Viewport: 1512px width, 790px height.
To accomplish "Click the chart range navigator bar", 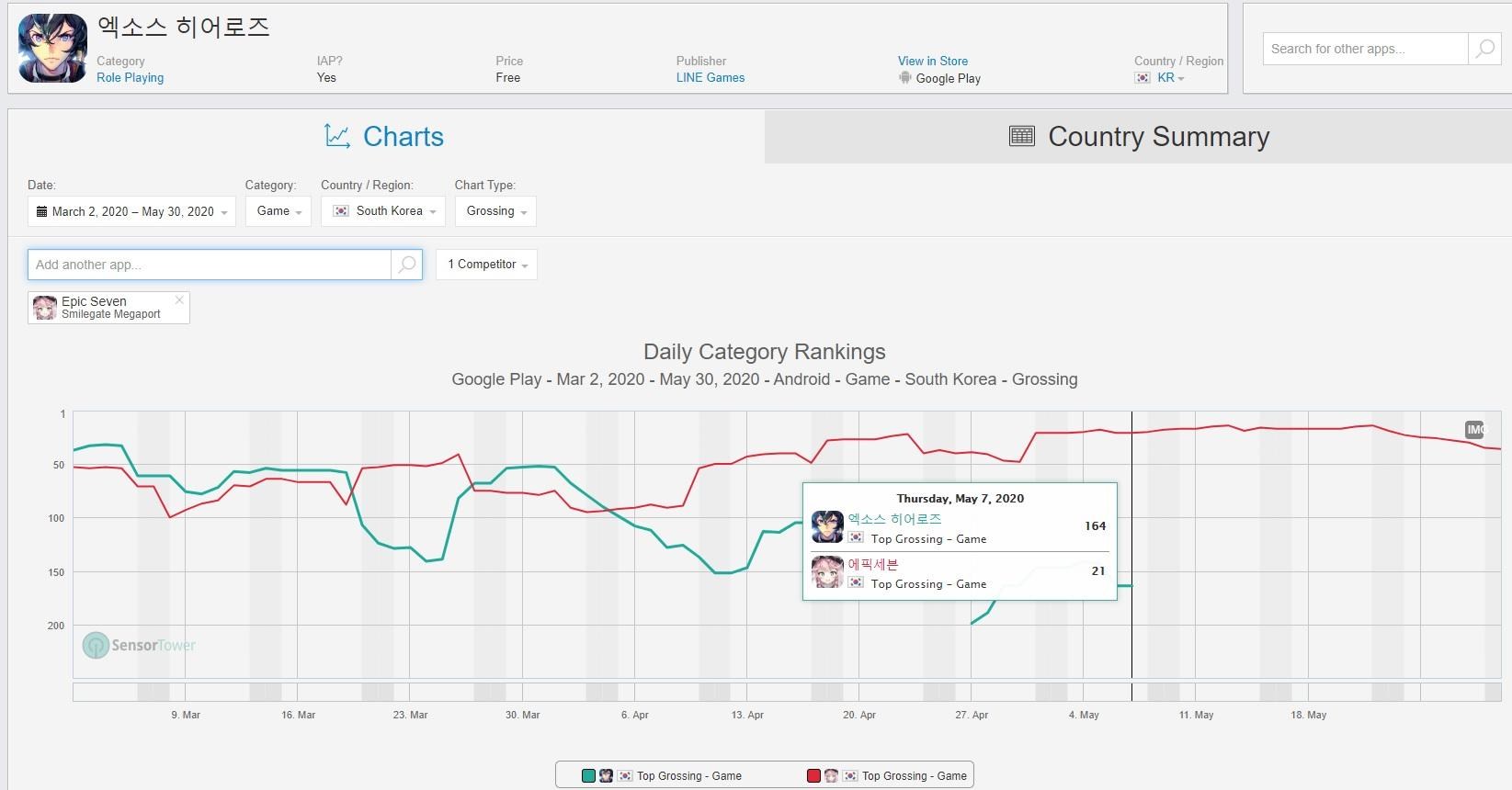I will click(x=786, y=692).
